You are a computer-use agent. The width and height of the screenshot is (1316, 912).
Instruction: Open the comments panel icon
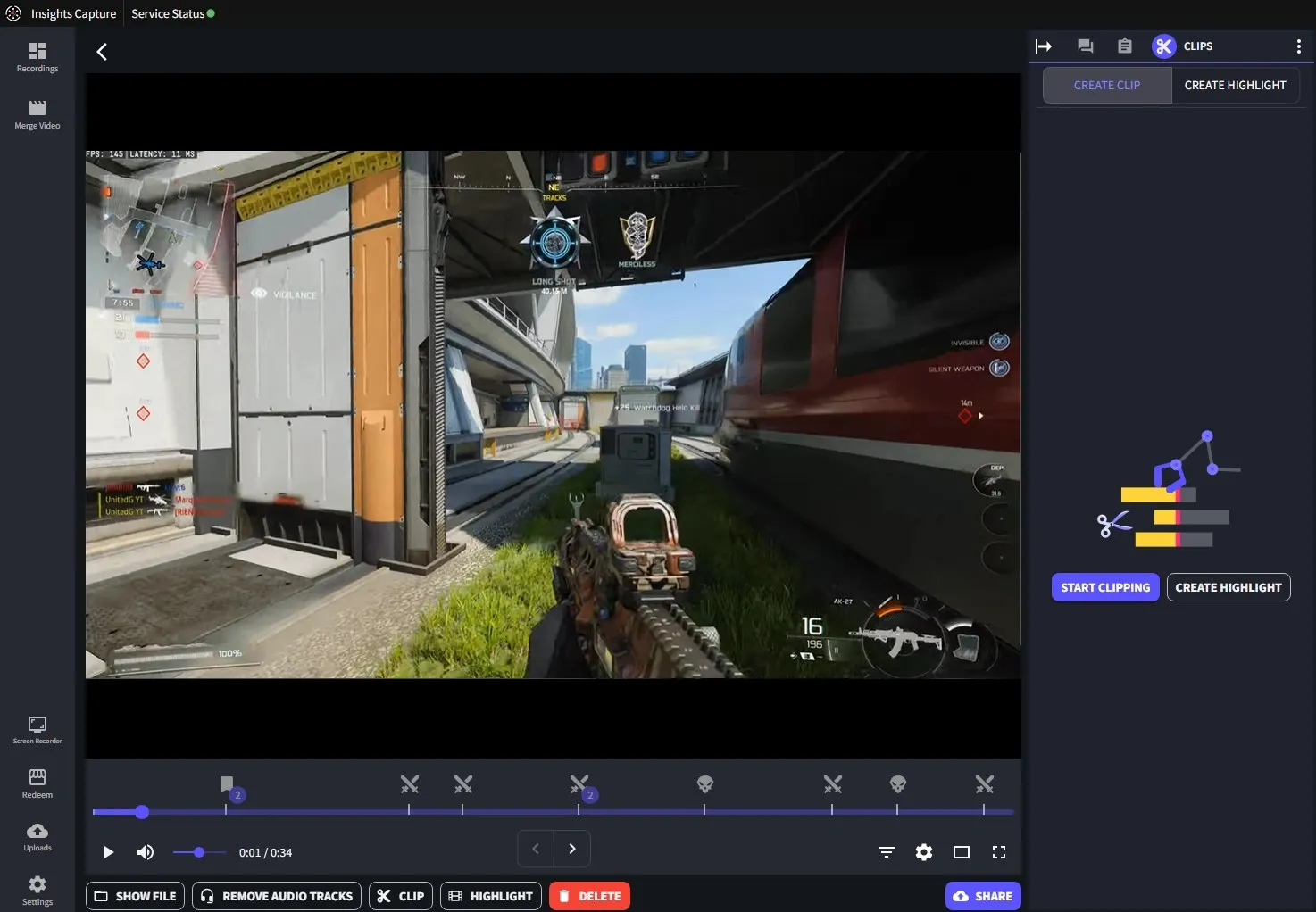click(1086, 46)
